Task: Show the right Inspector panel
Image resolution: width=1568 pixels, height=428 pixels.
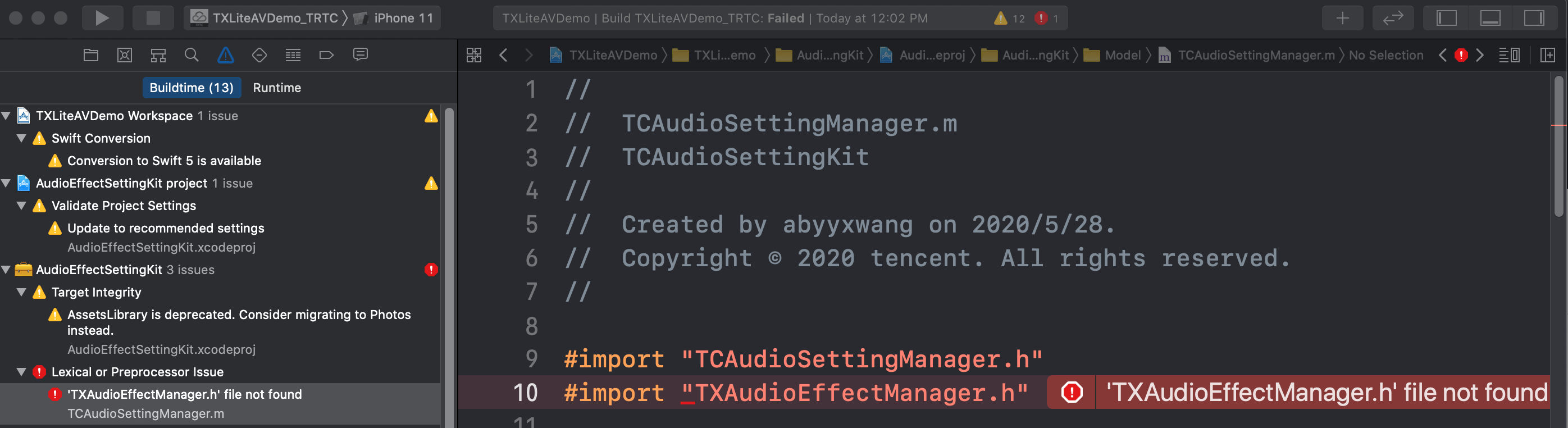Action: (1533, 17)
